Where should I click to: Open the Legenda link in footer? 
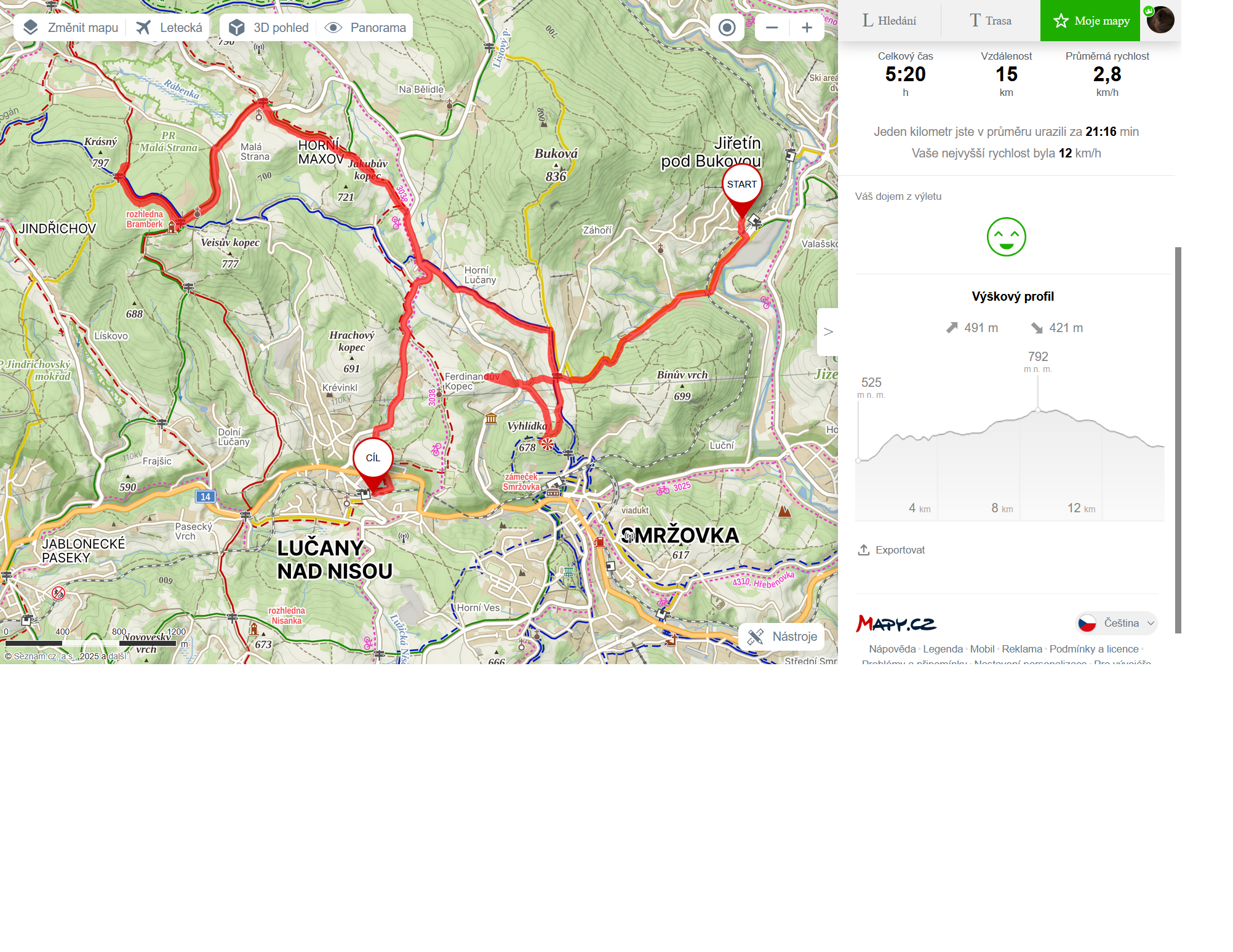coord(943,649)
